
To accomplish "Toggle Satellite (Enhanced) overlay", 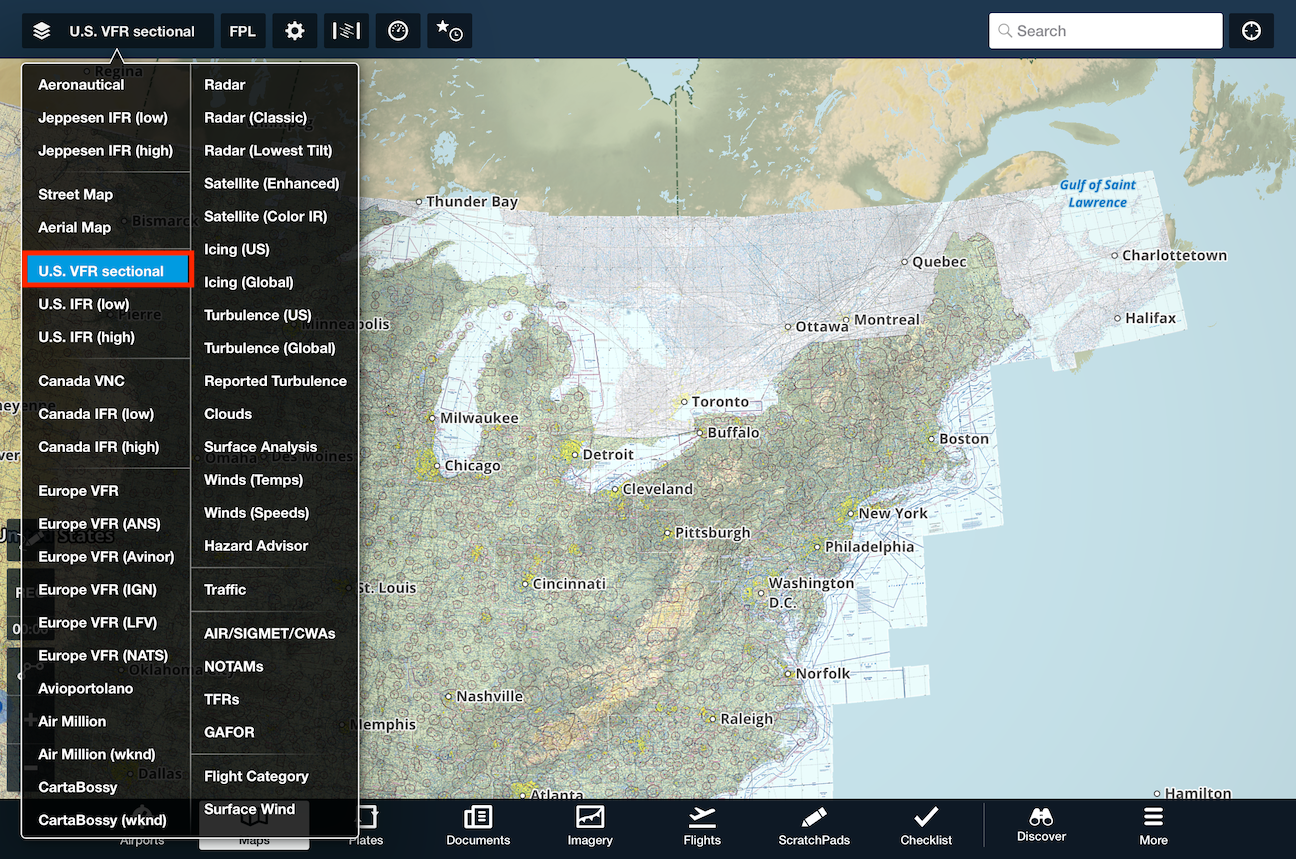I will click(274, 184).
